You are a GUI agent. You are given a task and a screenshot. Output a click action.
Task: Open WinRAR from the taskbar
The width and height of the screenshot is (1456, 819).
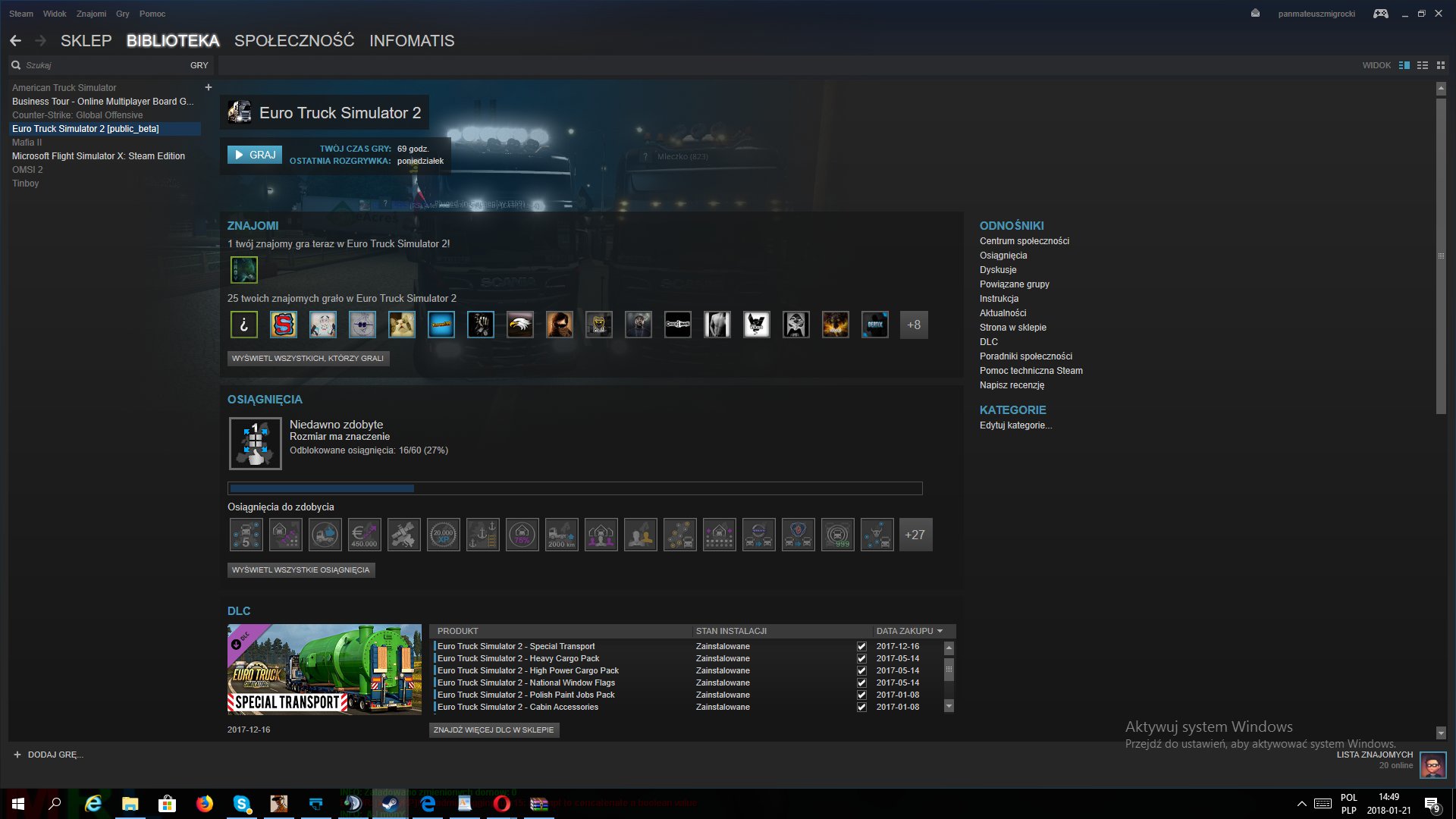tap(539, 804)
